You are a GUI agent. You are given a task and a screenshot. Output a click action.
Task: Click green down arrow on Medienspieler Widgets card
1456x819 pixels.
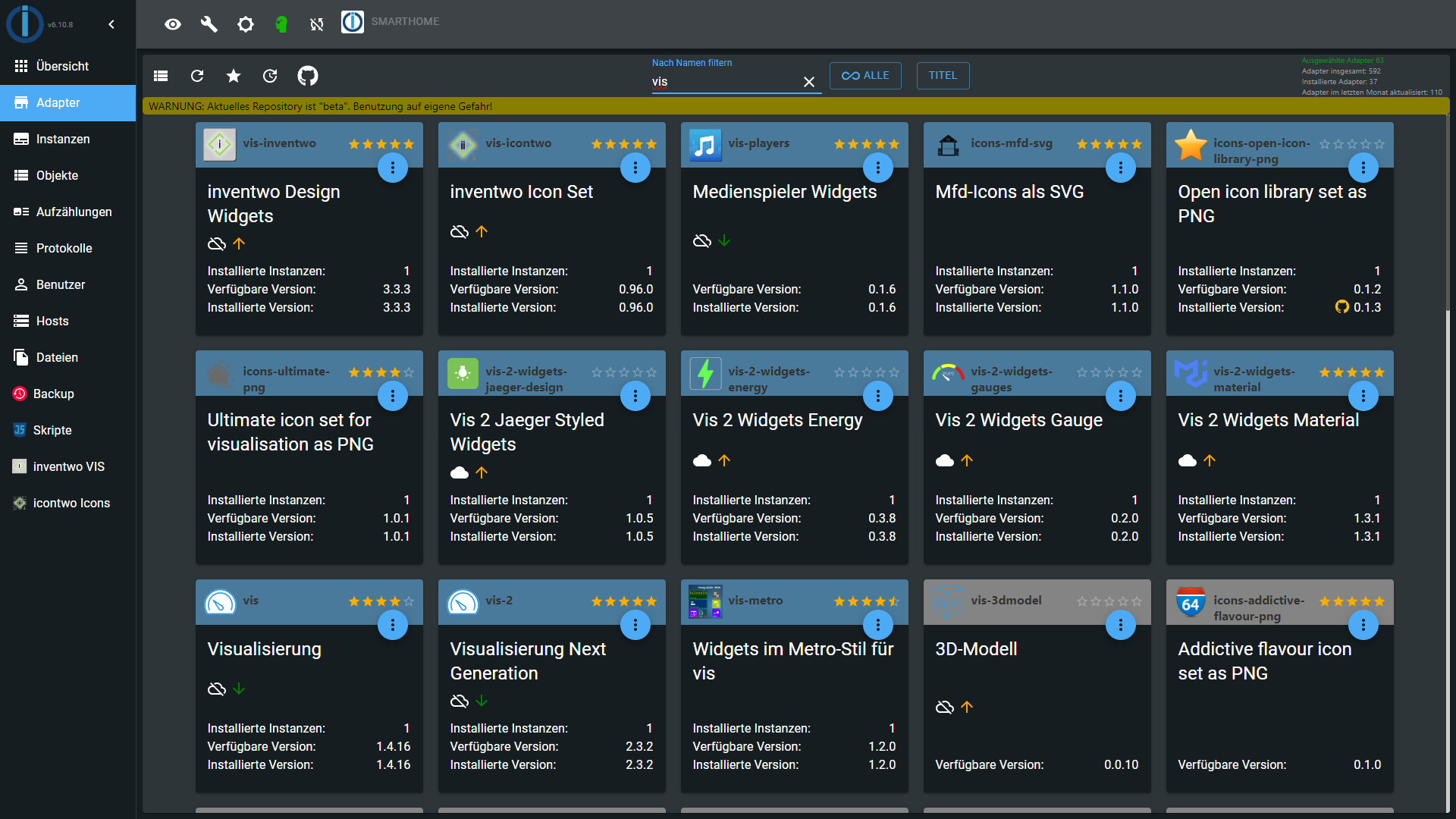click(724, 240)
